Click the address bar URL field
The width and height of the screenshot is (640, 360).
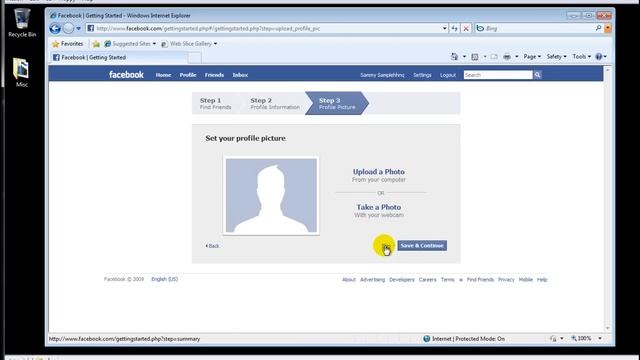[x=264, y=29]
